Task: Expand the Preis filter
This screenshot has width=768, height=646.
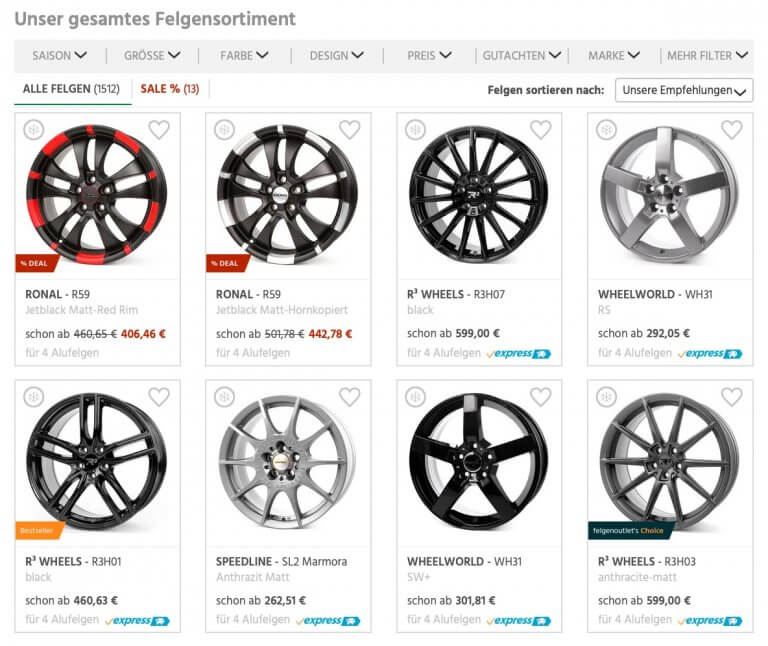Action: pos(429,56)
